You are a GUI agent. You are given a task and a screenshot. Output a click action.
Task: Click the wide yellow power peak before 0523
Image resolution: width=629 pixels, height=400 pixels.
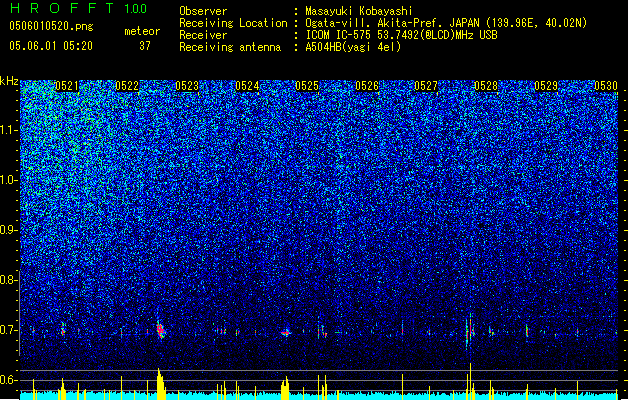coord(161,384)
